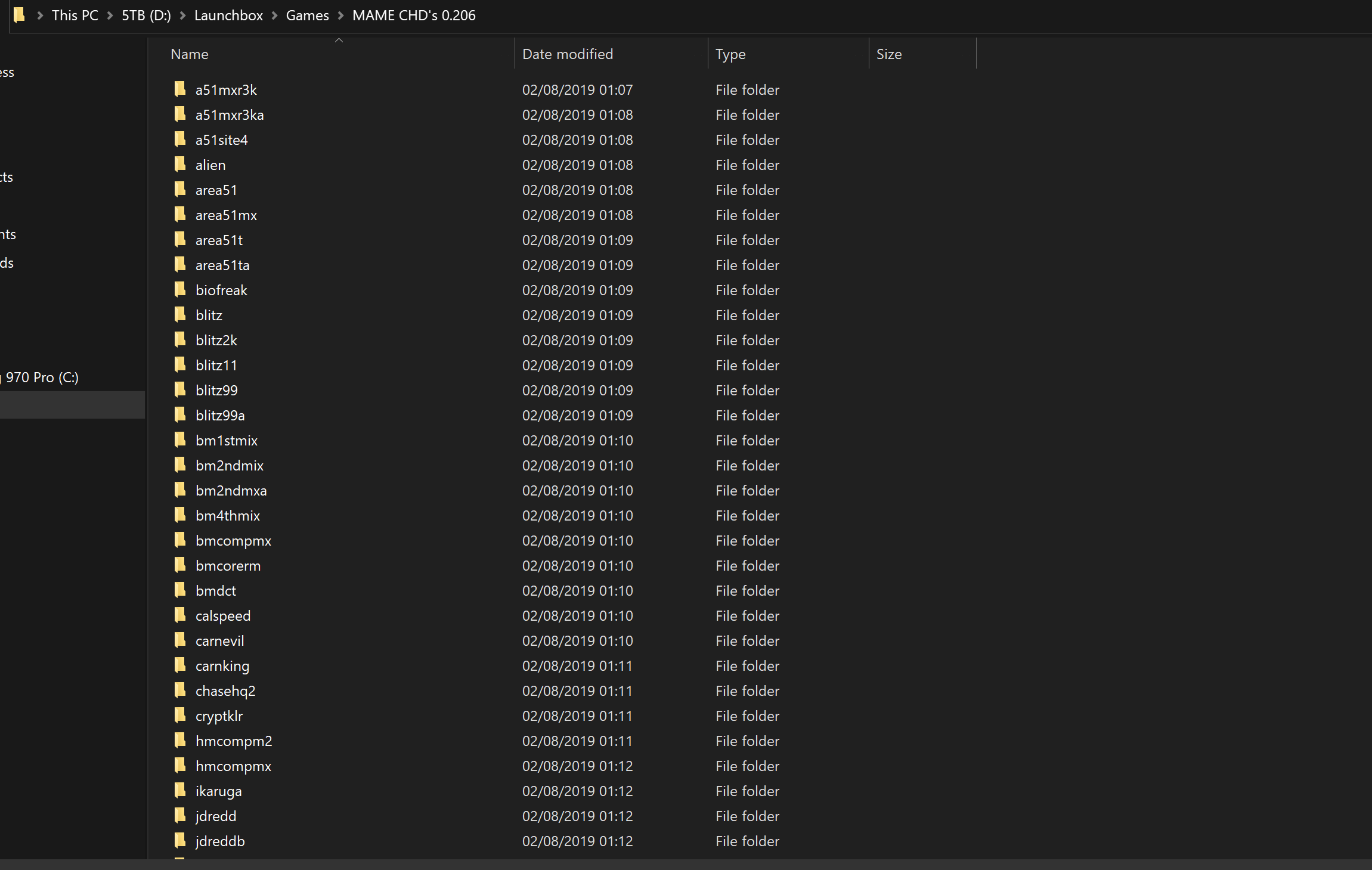Click the folder icon next to a51mxr3ka

click(x=180, y=114)
